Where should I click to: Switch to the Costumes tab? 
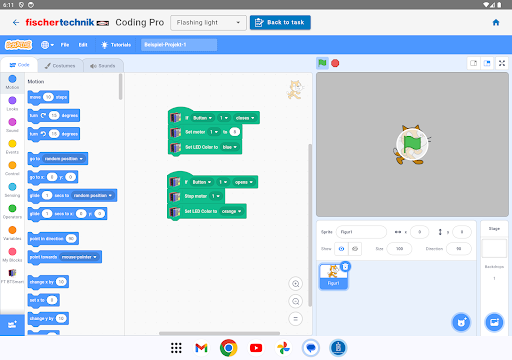(x=60, y=66)
